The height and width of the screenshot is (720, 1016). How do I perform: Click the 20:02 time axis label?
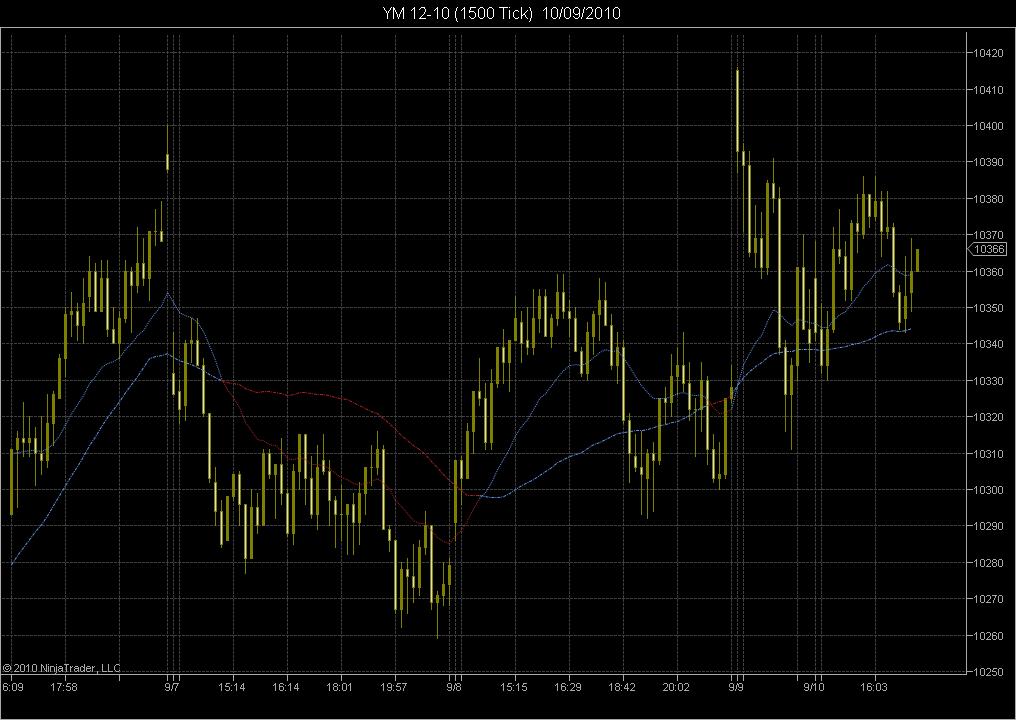[676, 687]
